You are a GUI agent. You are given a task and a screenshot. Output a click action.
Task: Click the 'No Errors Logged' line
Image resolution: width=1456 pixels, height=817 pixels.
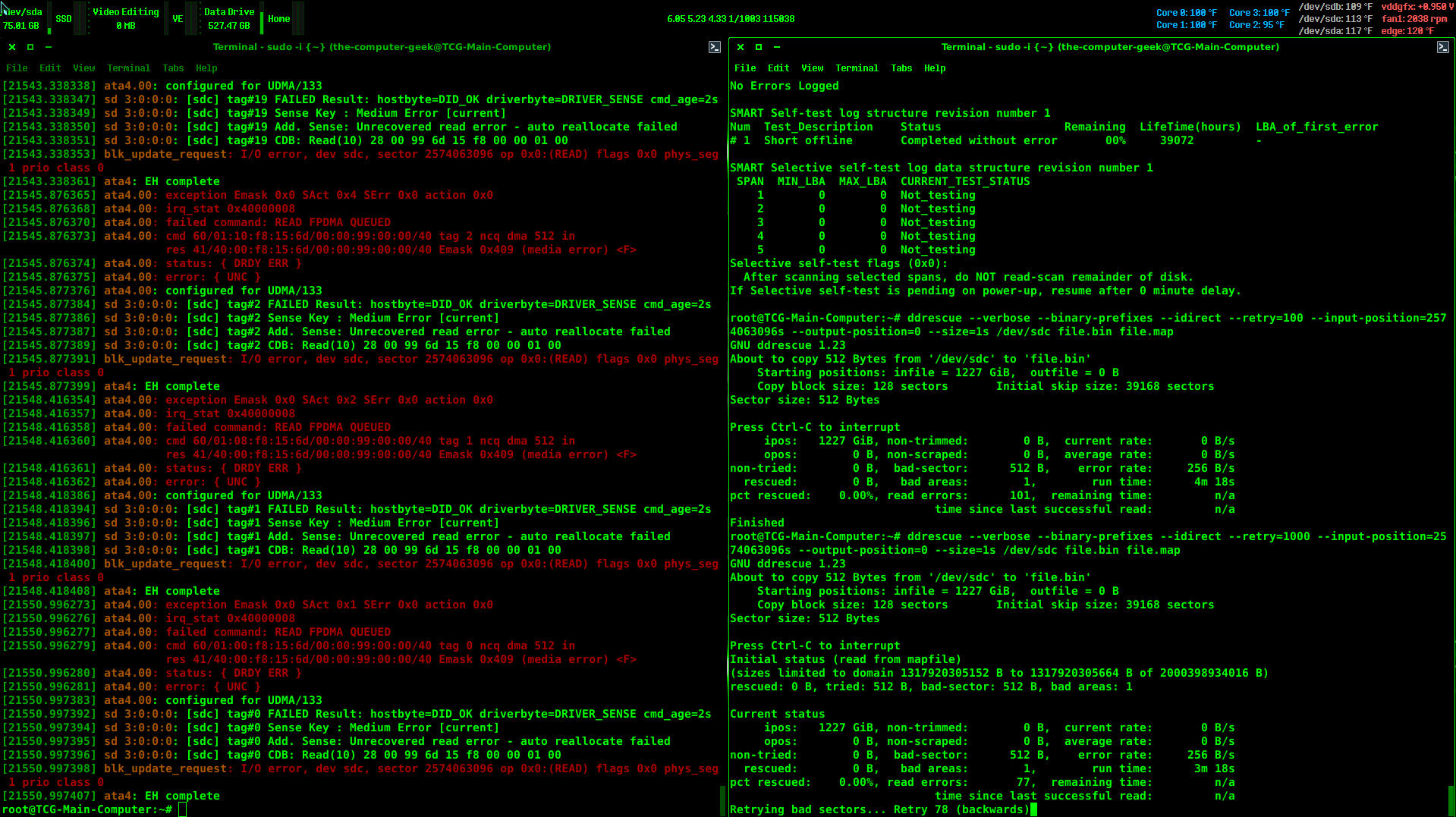tap(785, 86)
